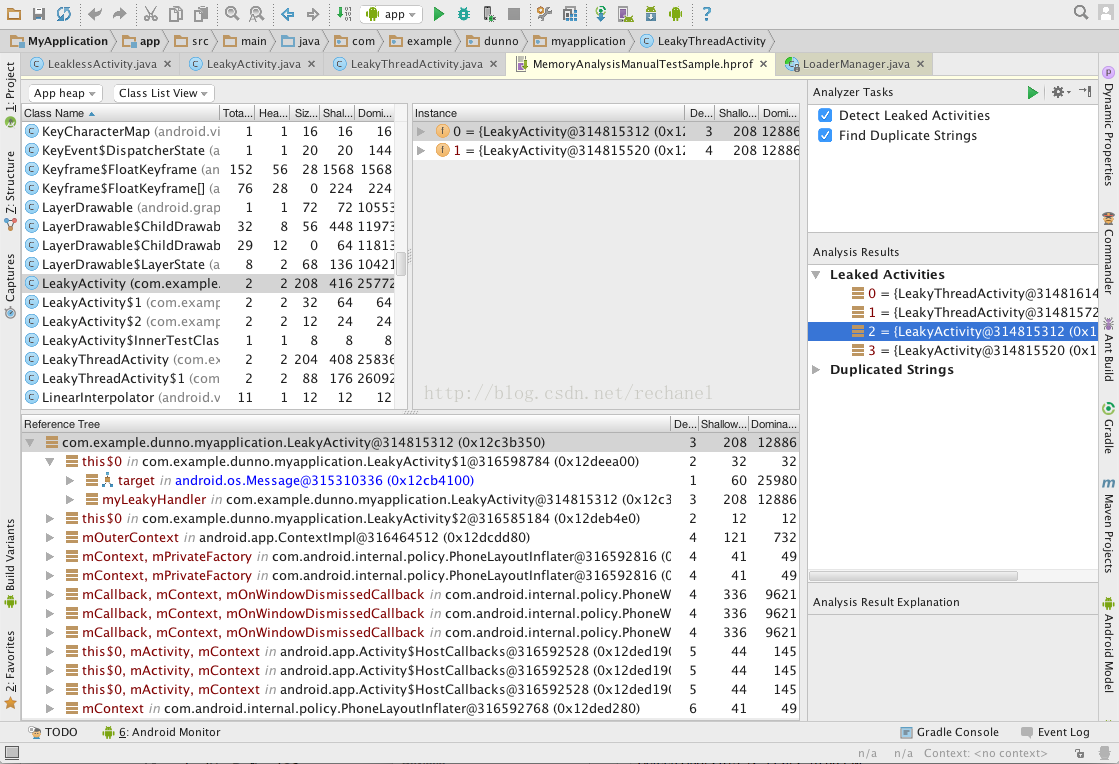Click the Analysis Results horizontal scrollbar
1119x764 pixels.
[x=913, y=576]
